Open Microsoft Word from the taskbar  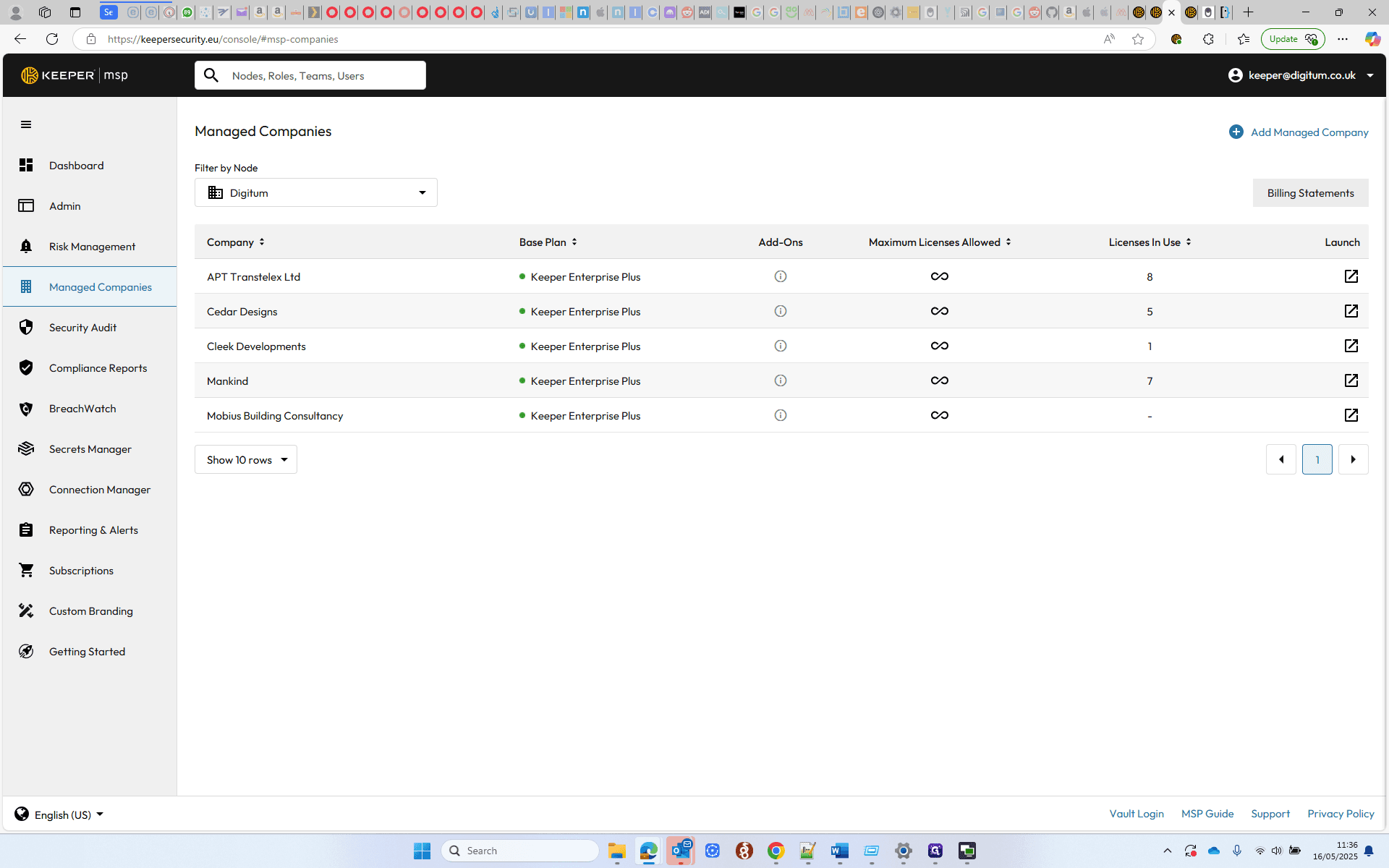click(839, 851)
